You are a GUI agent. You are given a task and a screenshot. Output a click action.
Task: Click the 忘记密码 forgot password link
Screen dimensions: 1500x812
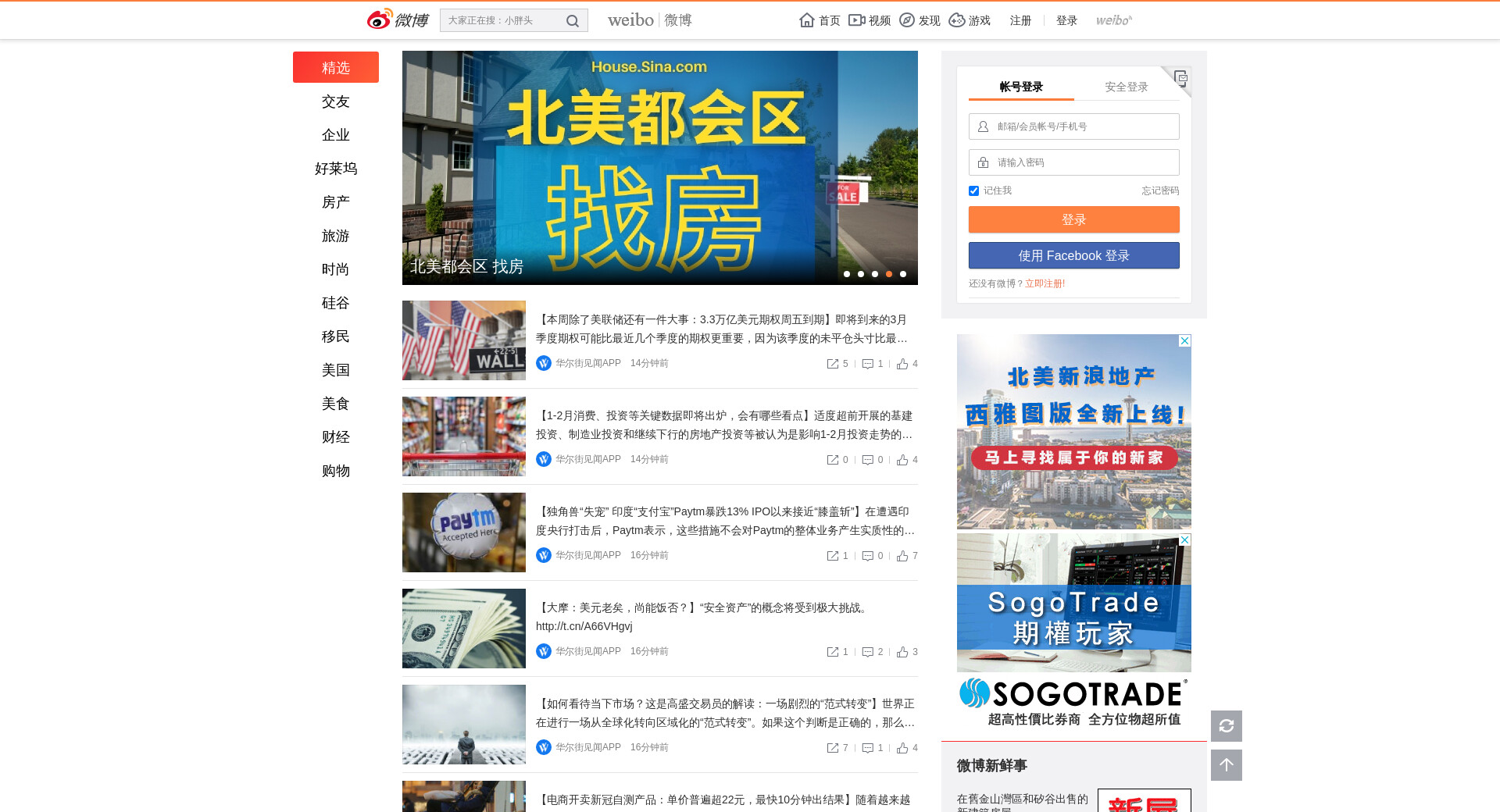click(x=1159, y=191)
